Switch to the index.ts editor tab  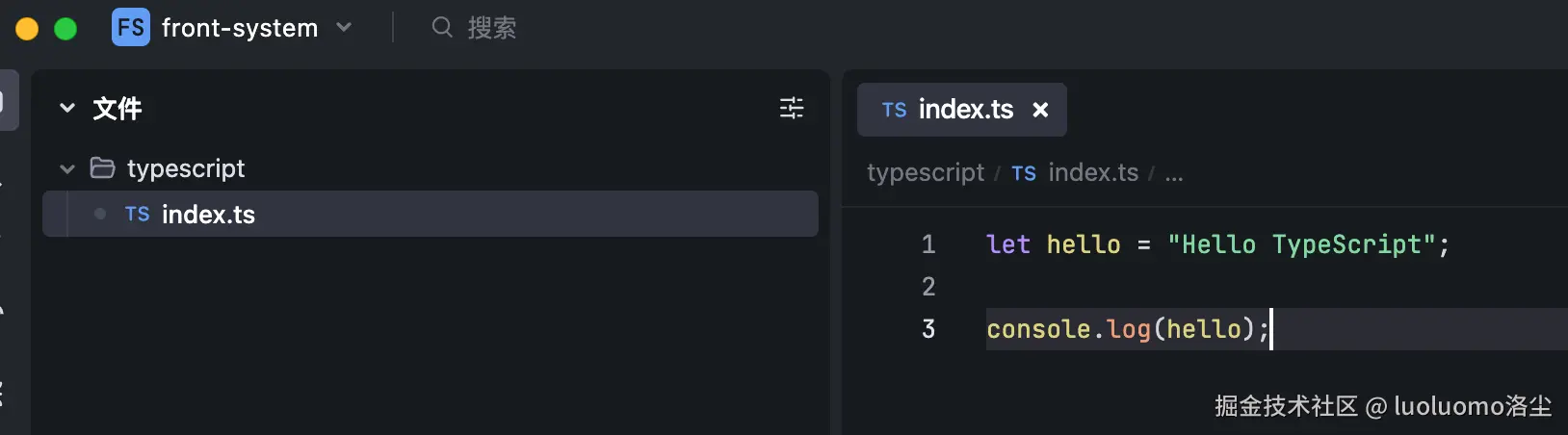965,110
